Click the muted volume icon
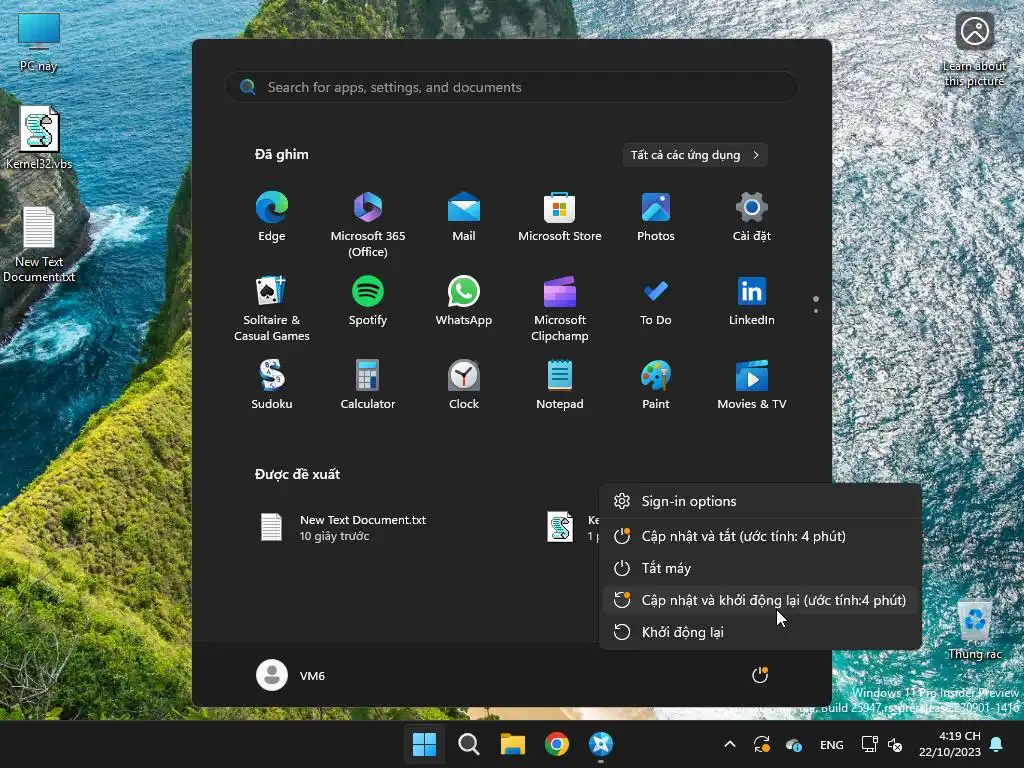 (x=895, y=744)
